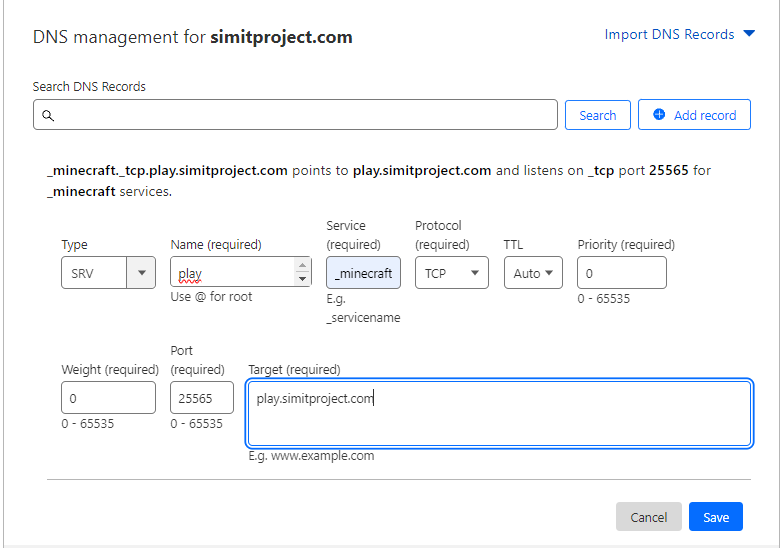Click the Name field up arrow
The image size is (780, 548).
[x=302, y=265]
